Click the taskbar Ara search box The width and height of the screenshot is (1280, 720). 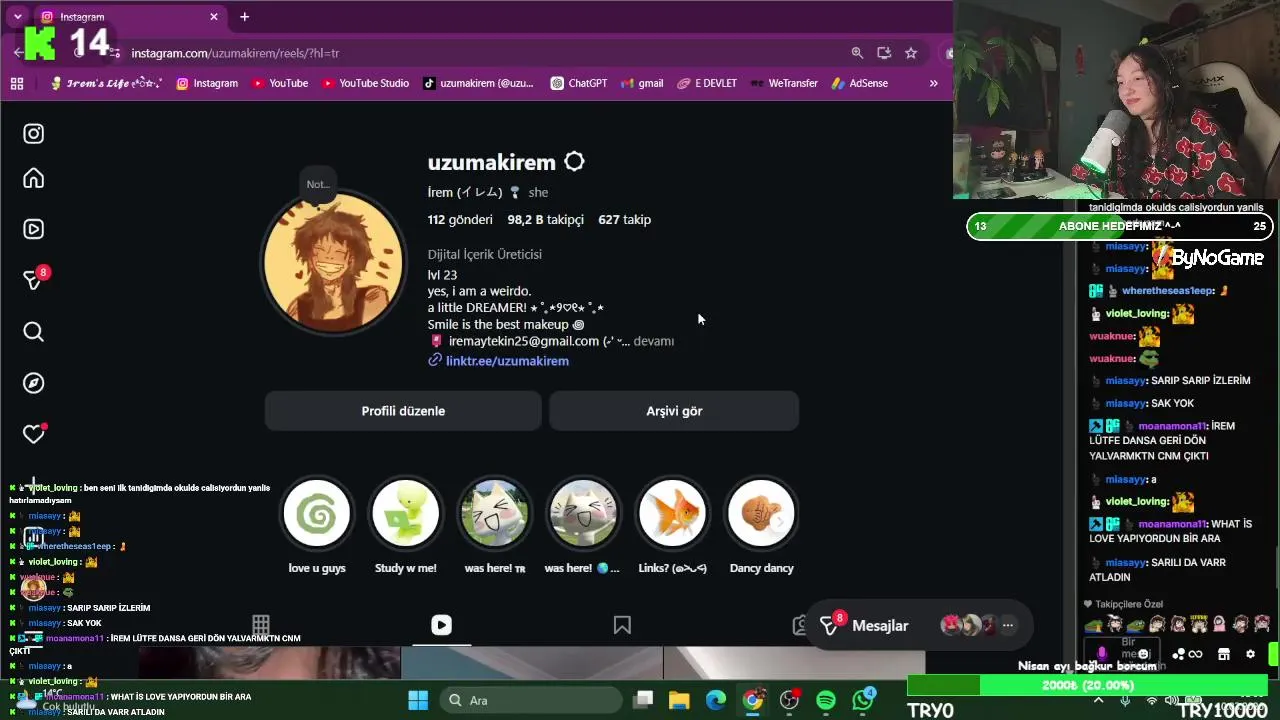[529, 700]
